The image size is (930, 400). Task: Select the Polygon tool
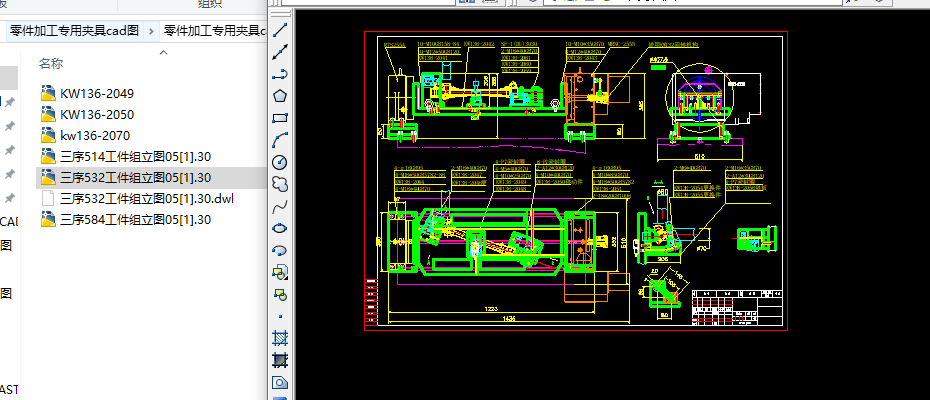click(280, 96)
